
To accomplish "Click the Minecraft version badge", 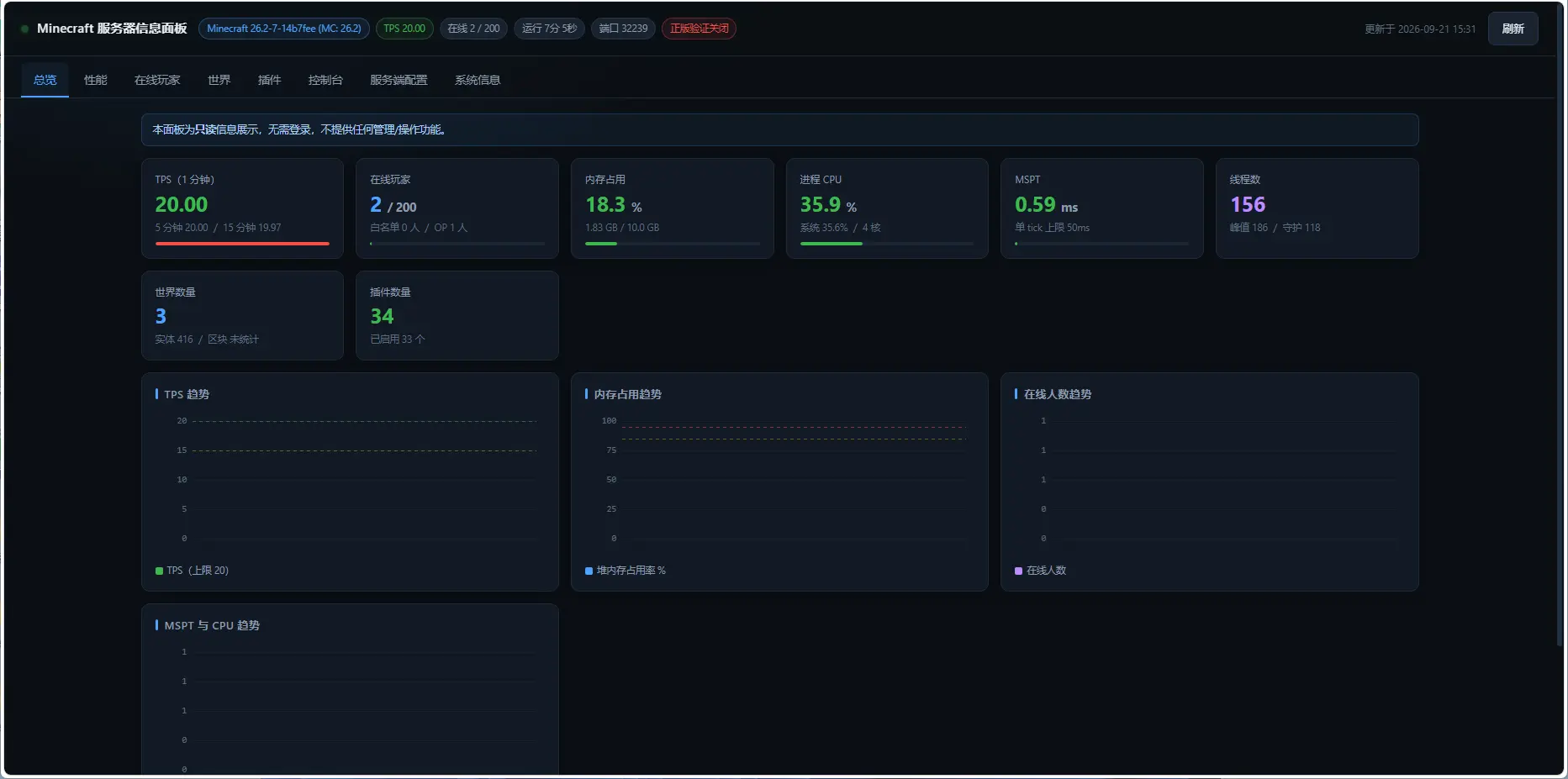I will click(284, 29).
